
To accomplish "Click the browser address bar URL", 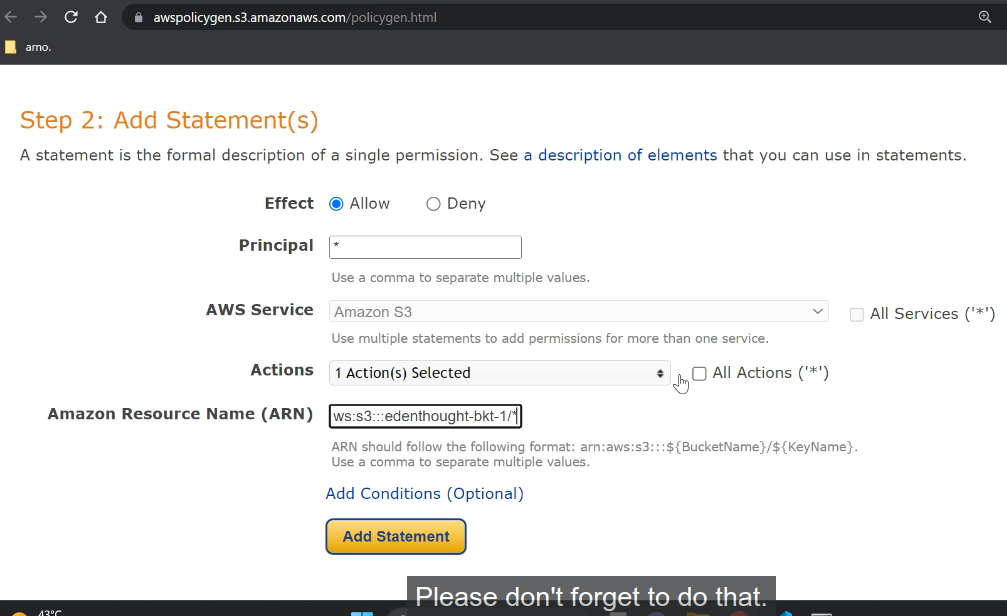I will (295, 17).
